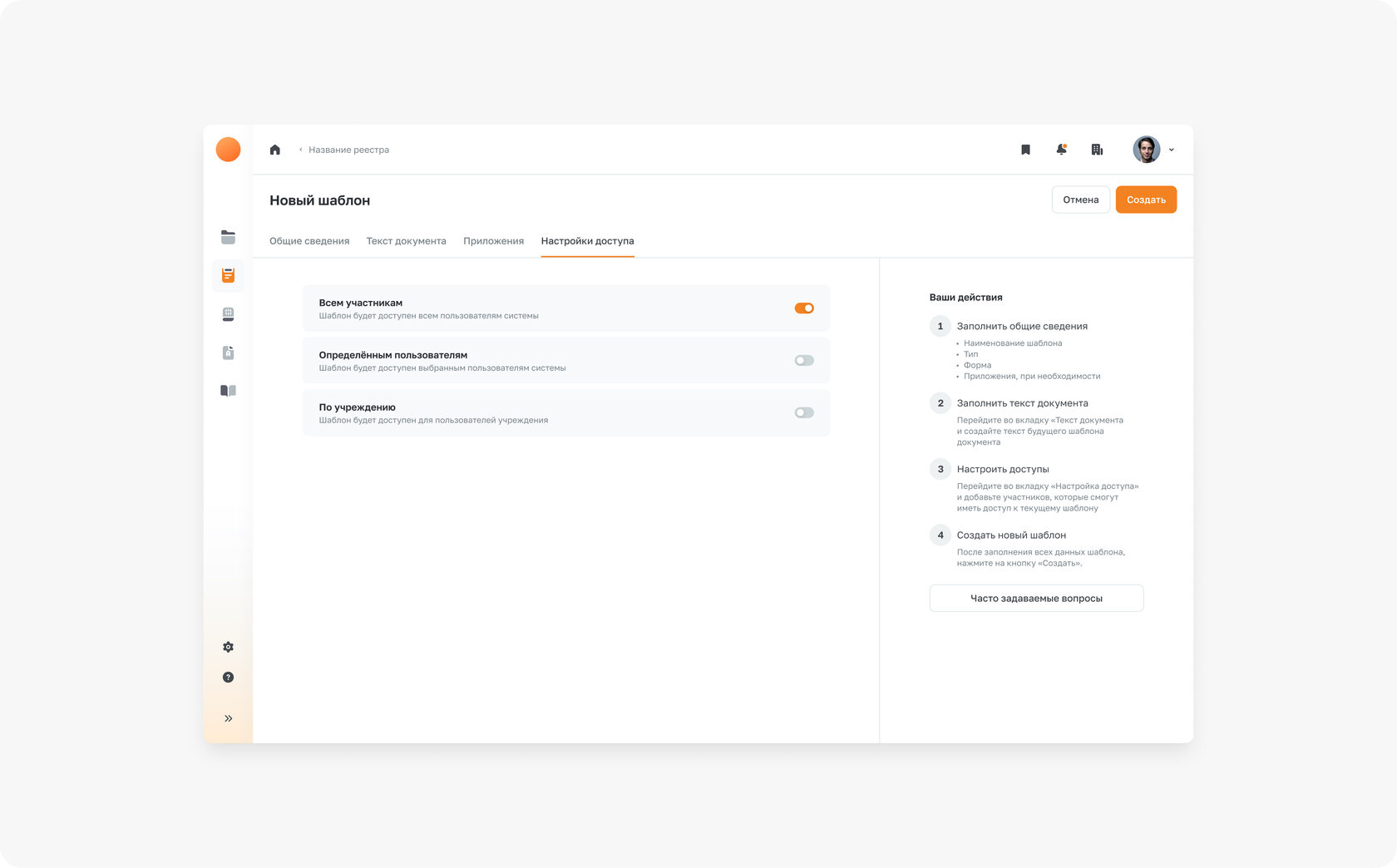
Task: Enable the Определённым пользователям toggle
Action: coord(804,361)
